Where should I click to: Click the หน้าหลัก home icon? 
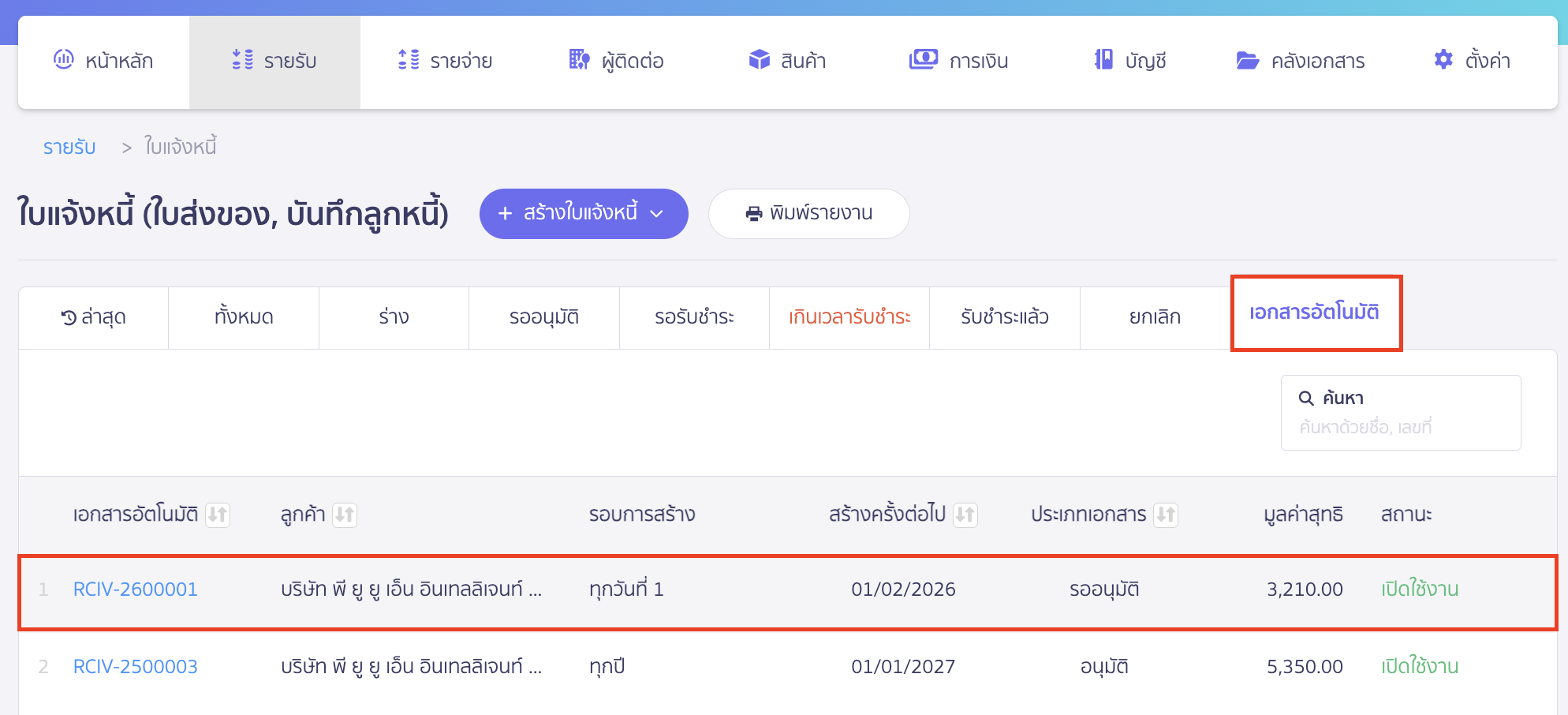[x=64, y=59]
